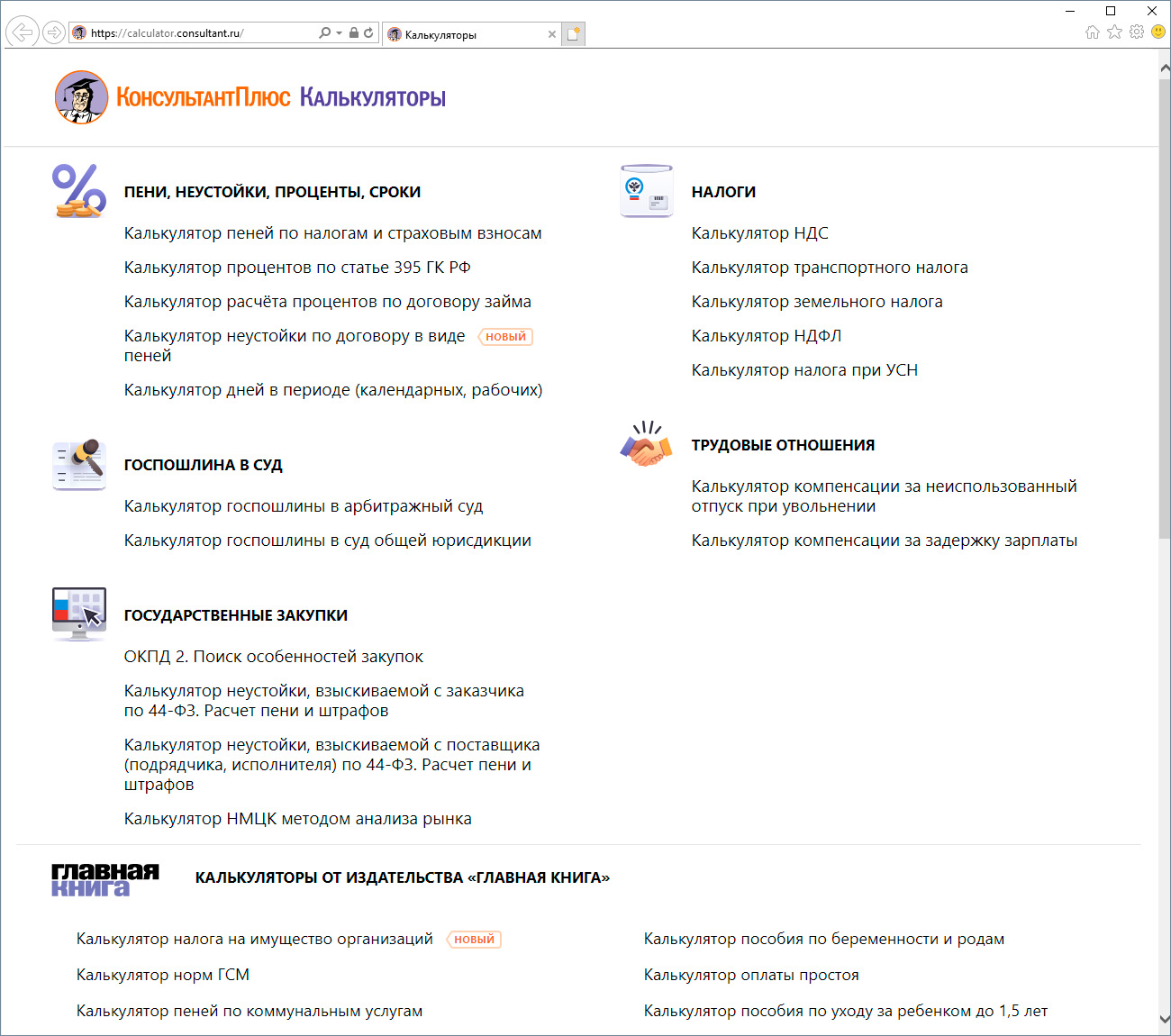Click the scrollbar up arrow
The width and height of the screenshot is (1171, 1036).
pyautogui.click(x=1164, y=68)
